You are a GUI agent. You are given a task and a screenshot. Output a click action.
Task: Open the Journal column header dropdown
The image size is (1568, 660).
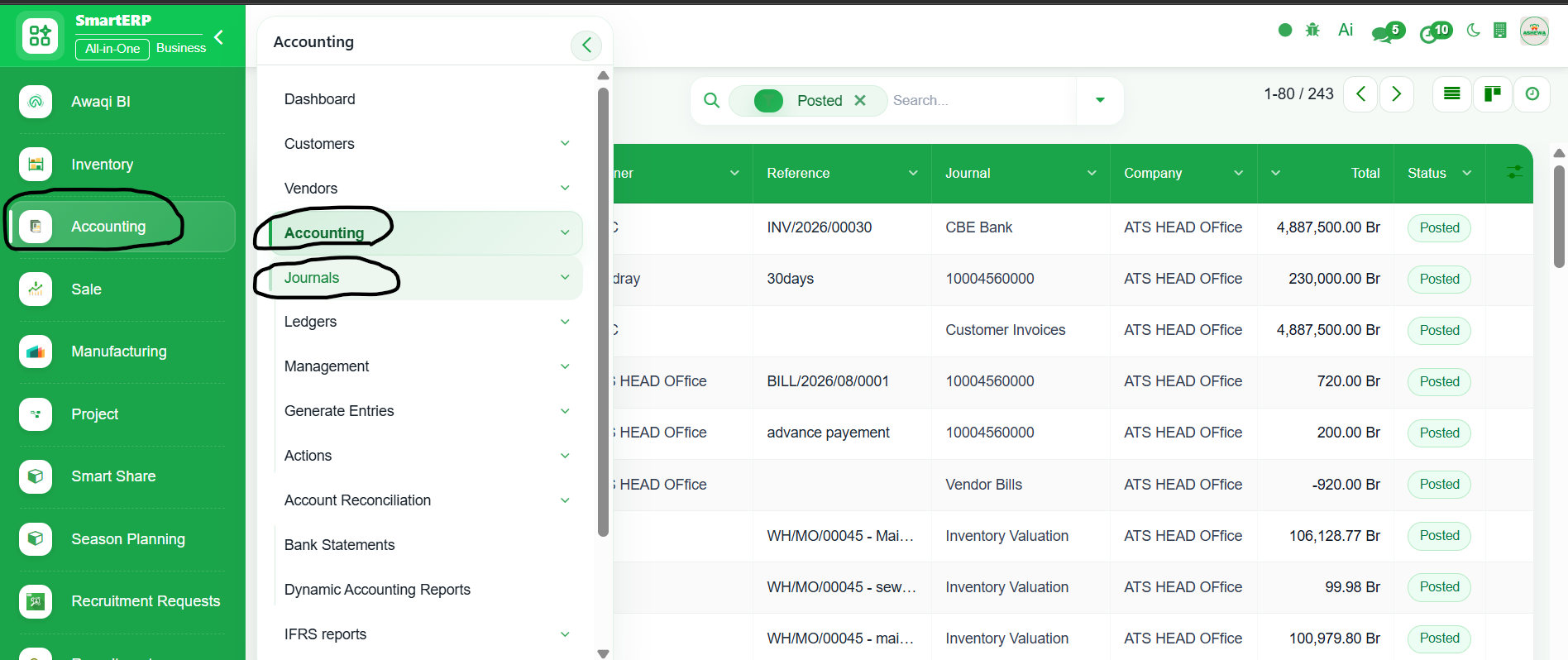(x=1092, y=173)
